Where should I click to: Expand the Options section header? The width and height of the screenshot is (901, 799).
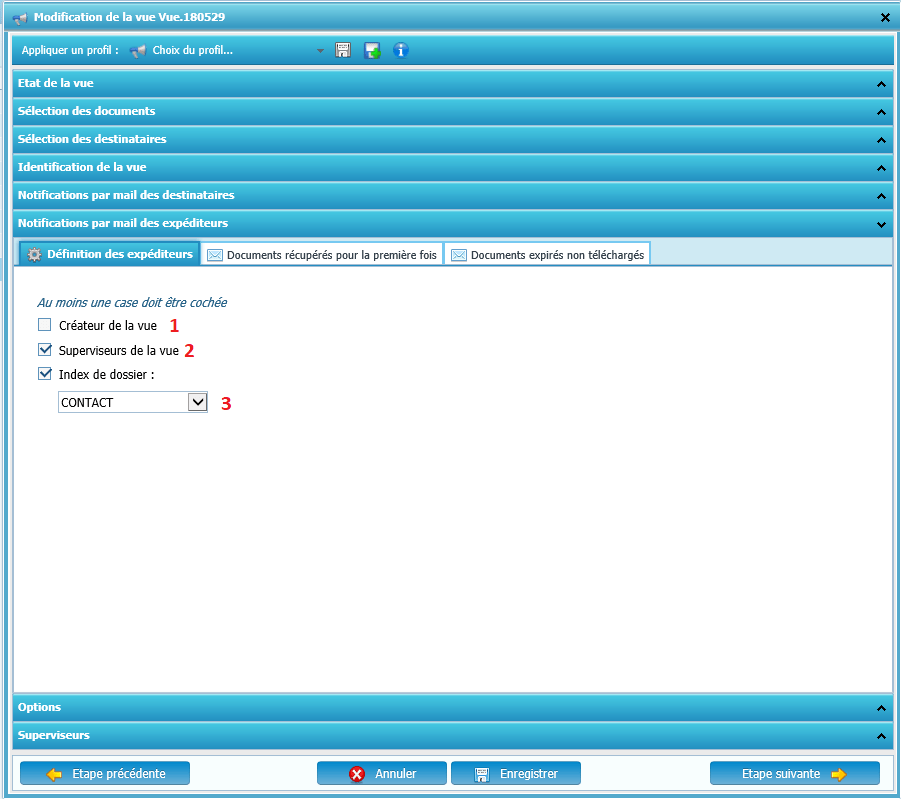[450, 708]
